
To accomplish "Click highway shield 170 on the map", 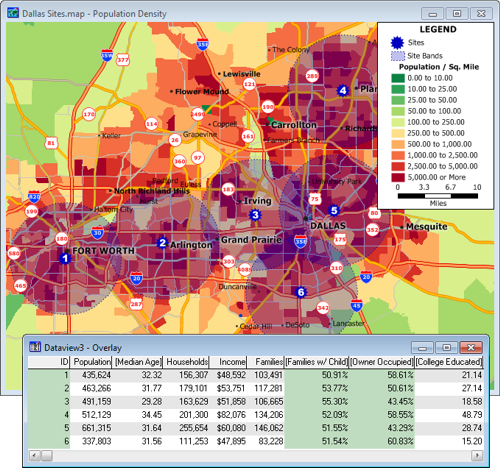I will [89, 114].
